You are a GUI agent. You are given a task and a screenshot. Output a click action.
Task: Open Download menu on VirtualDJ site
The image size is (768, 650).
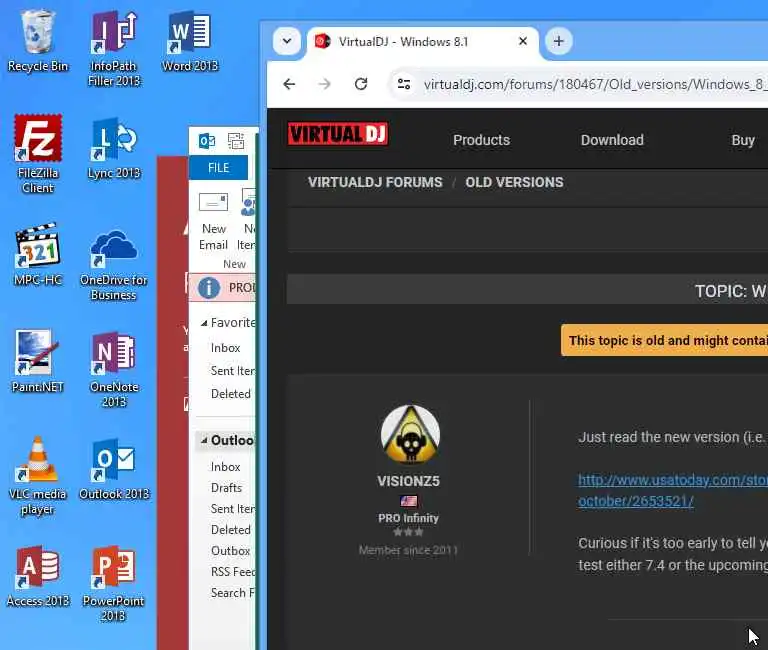tap(612, 140)
